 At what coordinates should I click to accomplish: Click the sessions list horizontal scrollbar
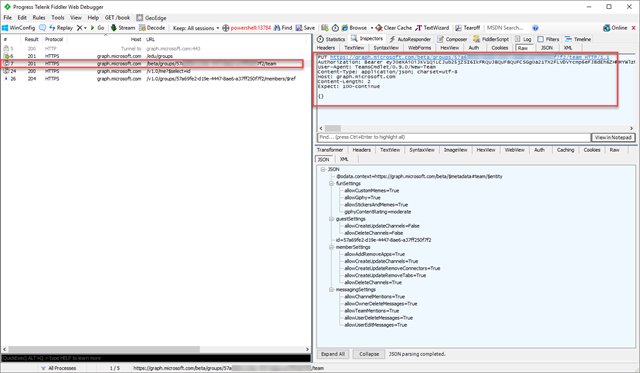click(104, 349)
